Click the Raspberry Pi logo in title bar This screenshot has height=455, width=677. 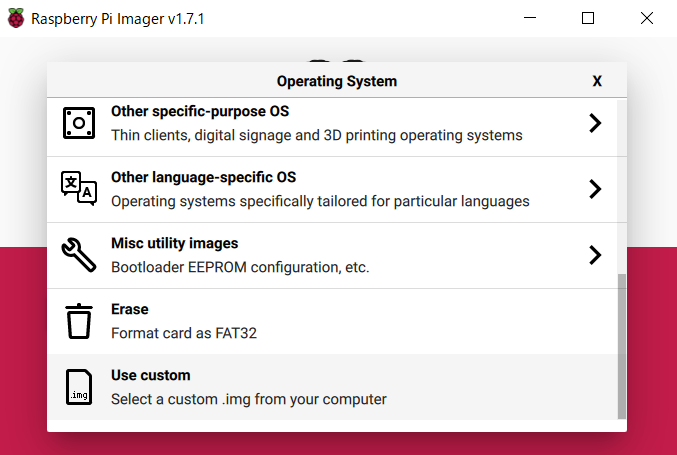tap(16, 19)
